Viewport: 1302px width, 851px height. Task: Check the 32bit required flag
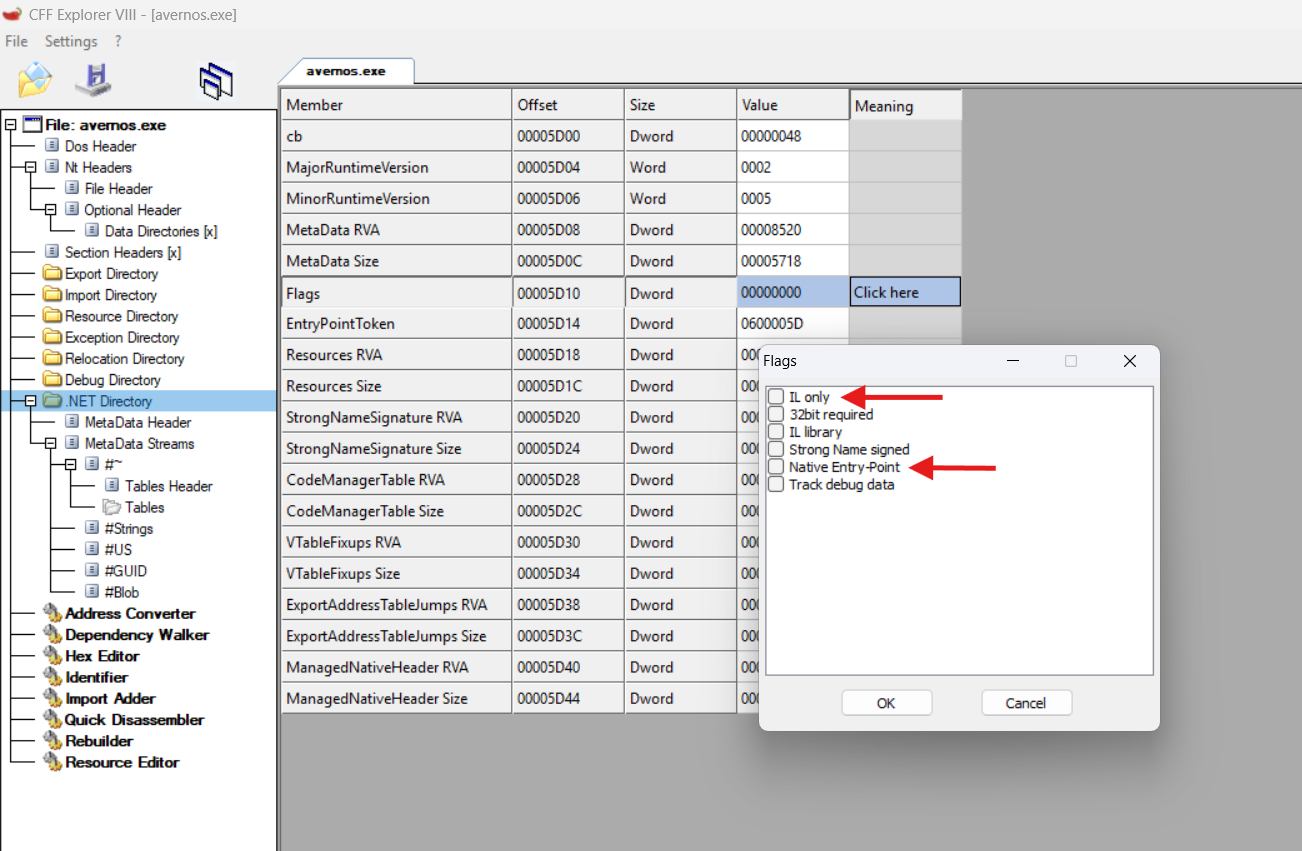pyautogui.click(x=776, y=413)
